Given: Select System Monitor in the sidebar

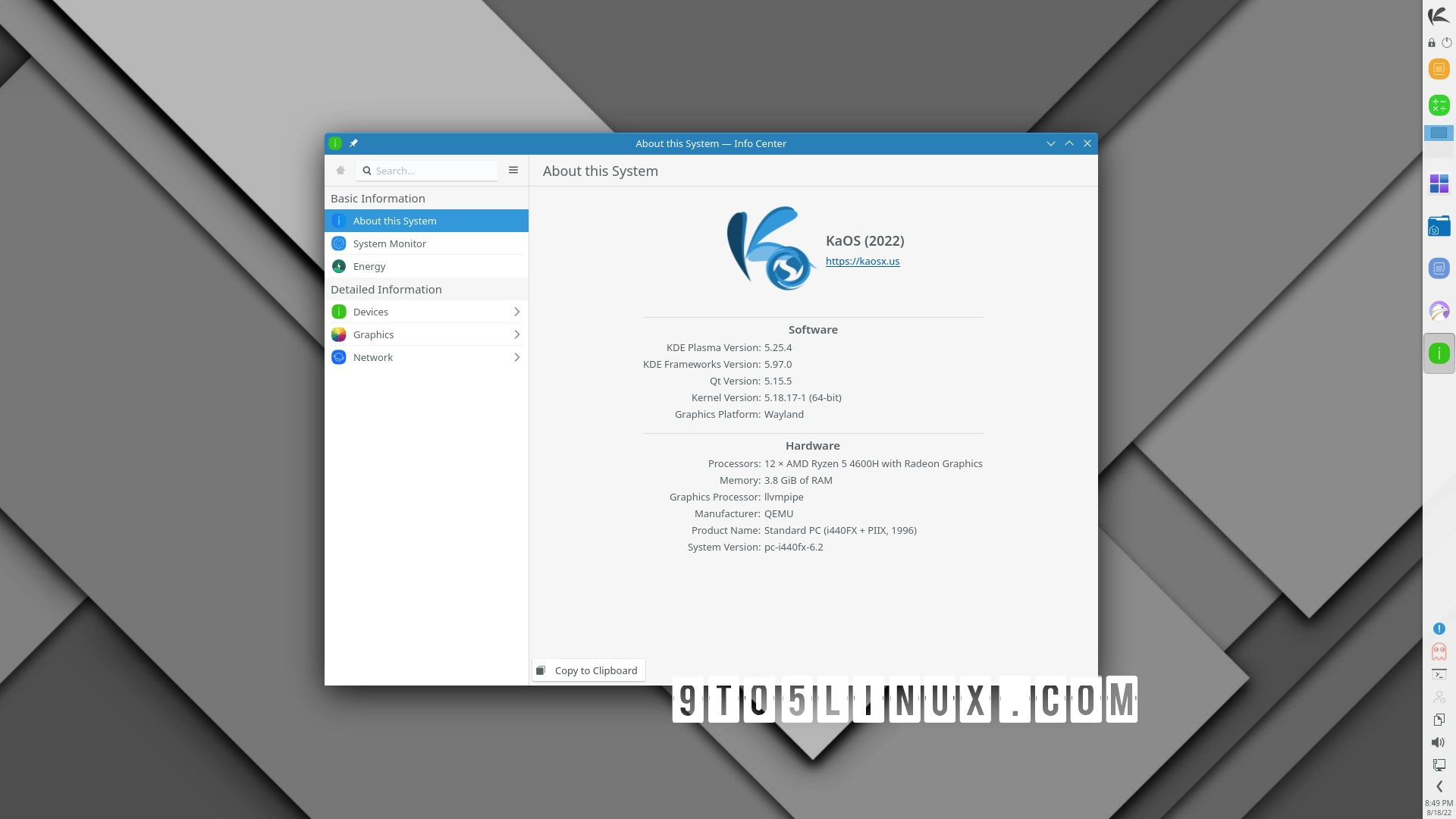Looking at the screenshot, I should (389, 243).
